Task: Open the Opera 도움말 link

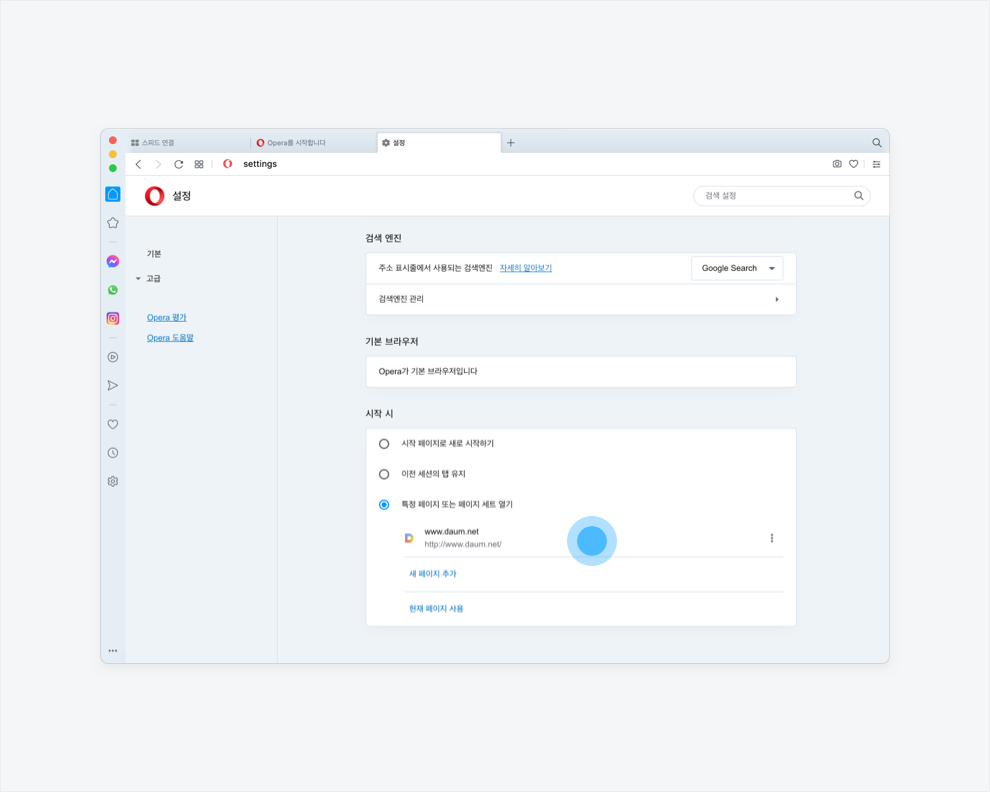Action: tap(170, 338)
